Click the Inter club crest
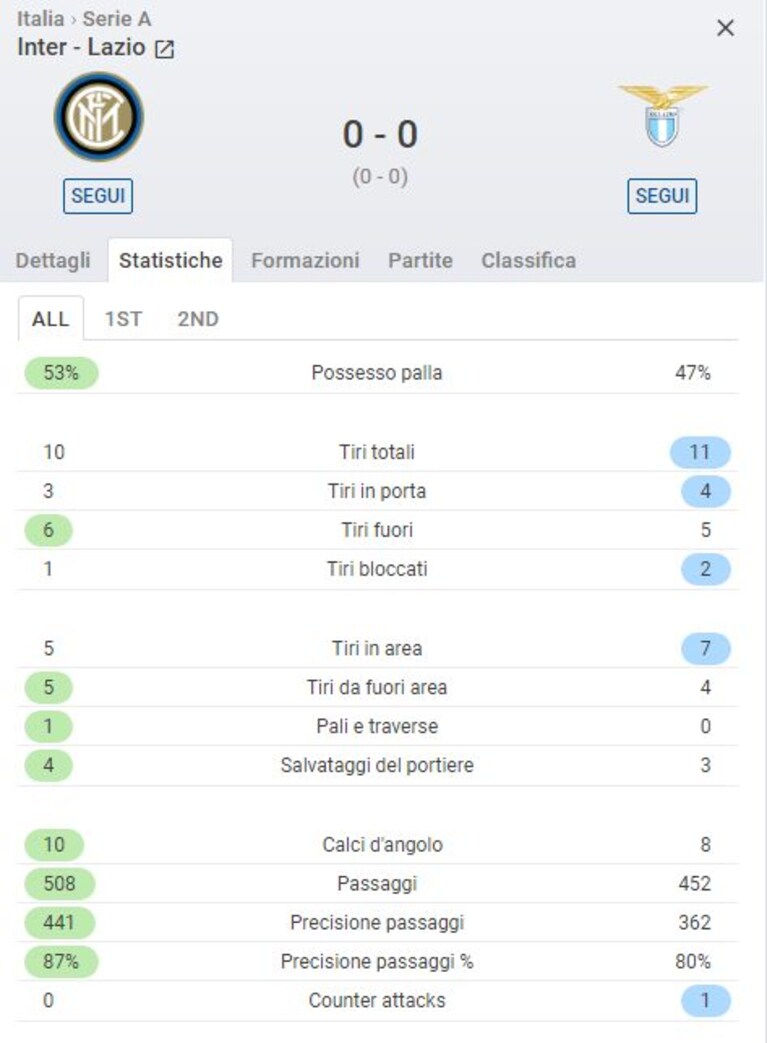 coord(98,117)
